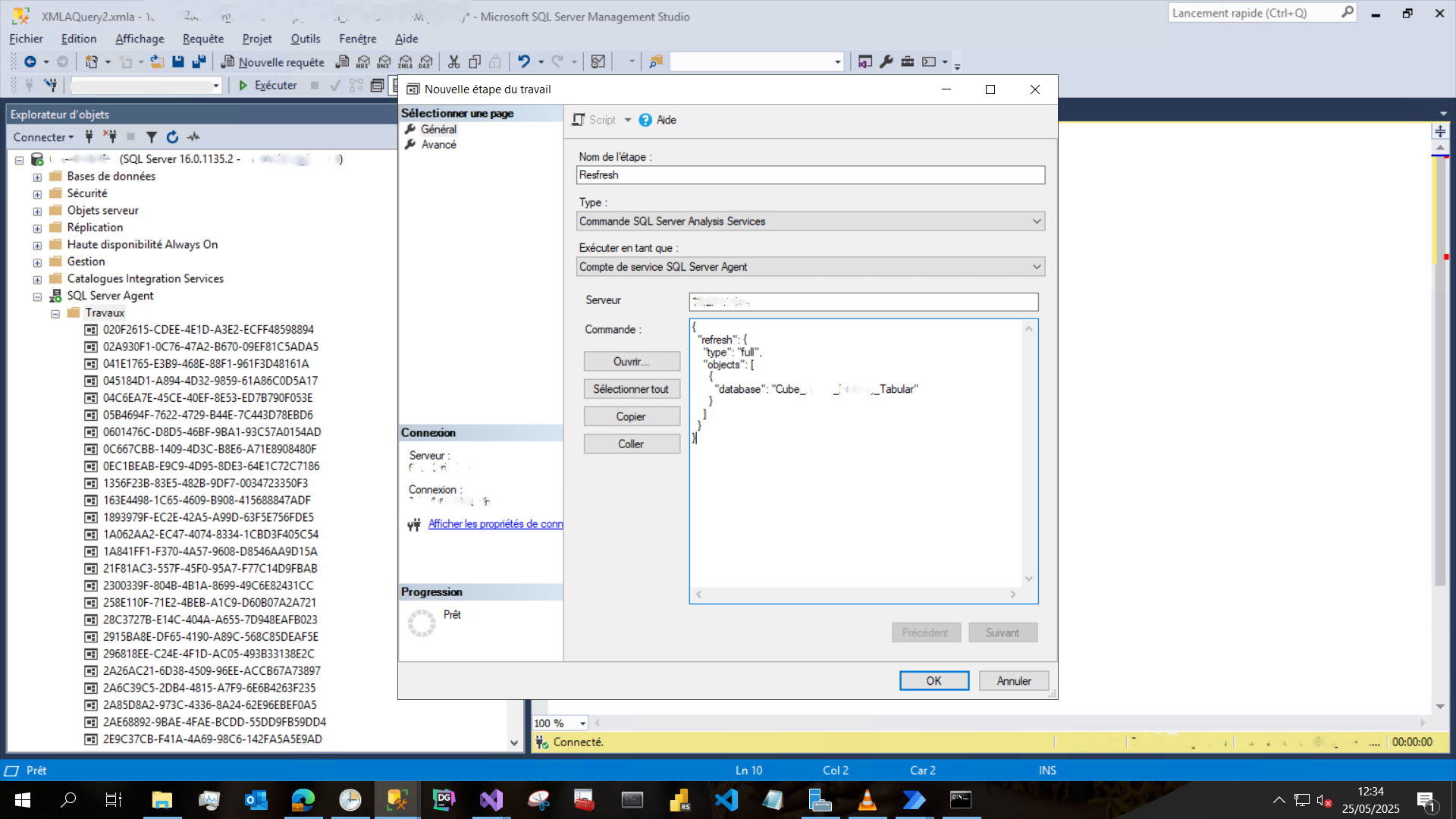Screen dimensions: 1456x819
Task: Select job 020F2615-CDEE-4E1D-A3E2-ECFF48598894
Action: [208, 330]
